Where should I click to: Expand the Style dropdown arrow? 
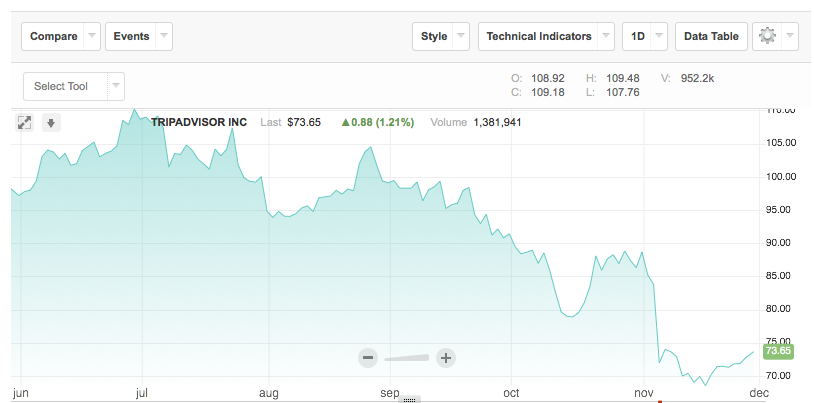click(x=461, y=36)
